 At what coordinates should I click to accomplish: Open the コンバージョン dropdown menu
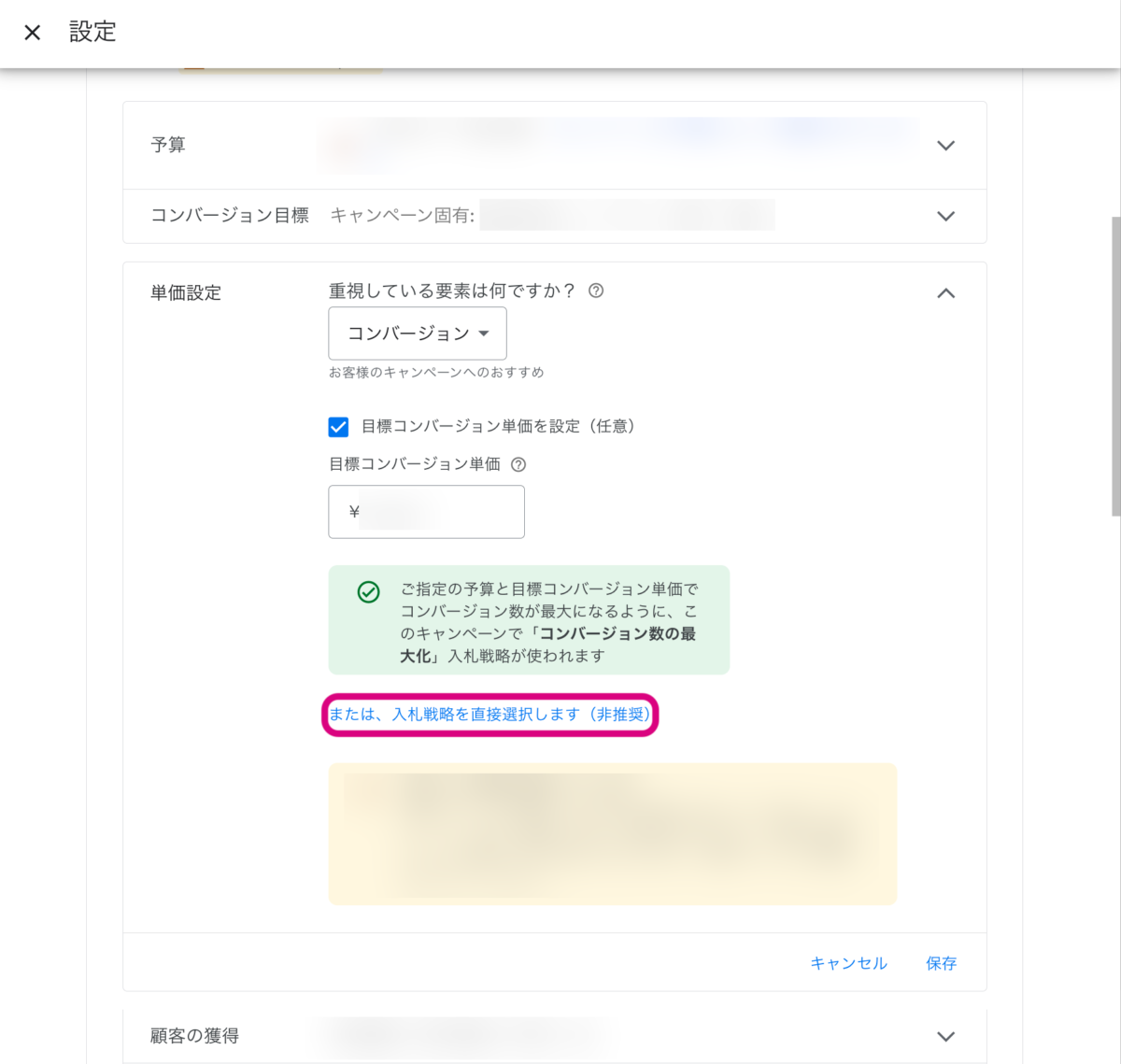418,333
